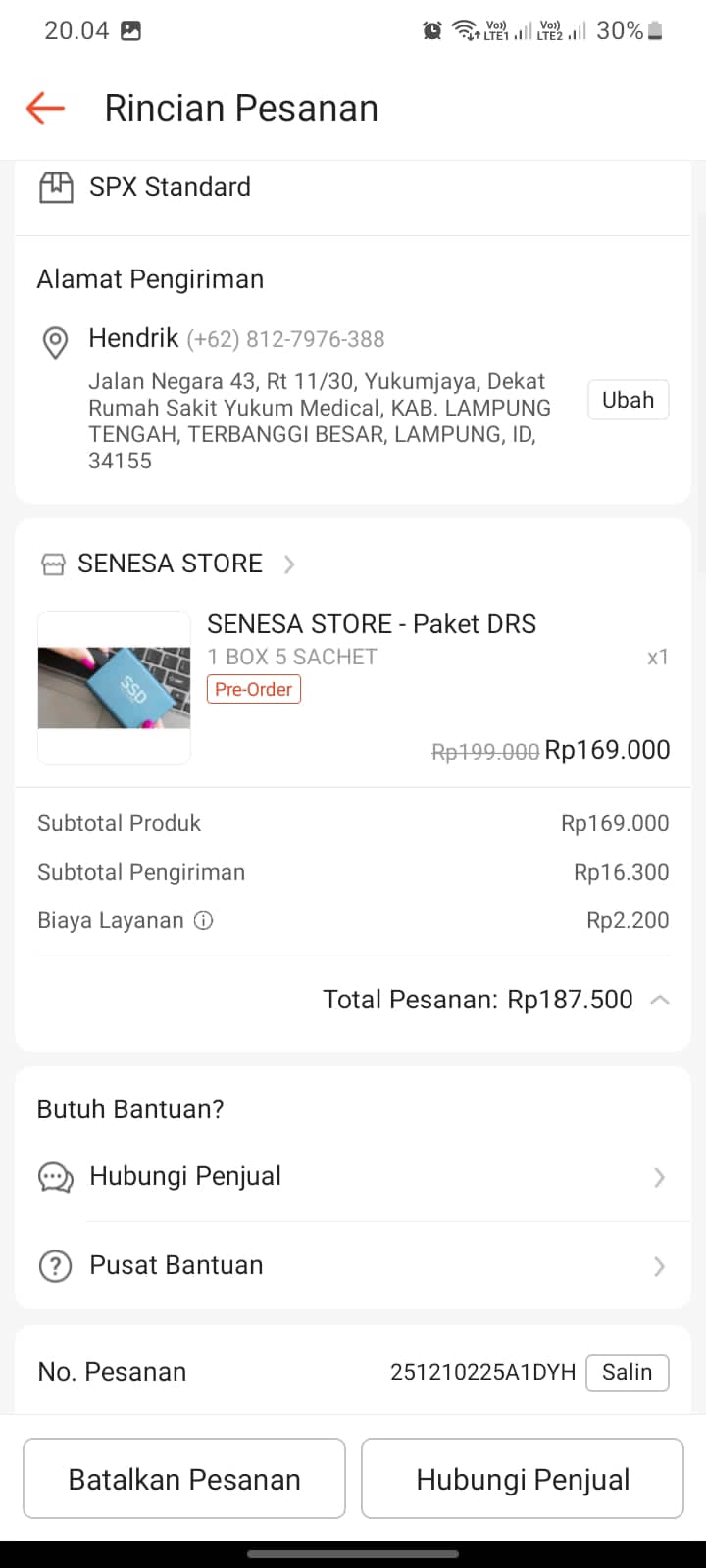Tap the location pin icon

pos(56,342)
